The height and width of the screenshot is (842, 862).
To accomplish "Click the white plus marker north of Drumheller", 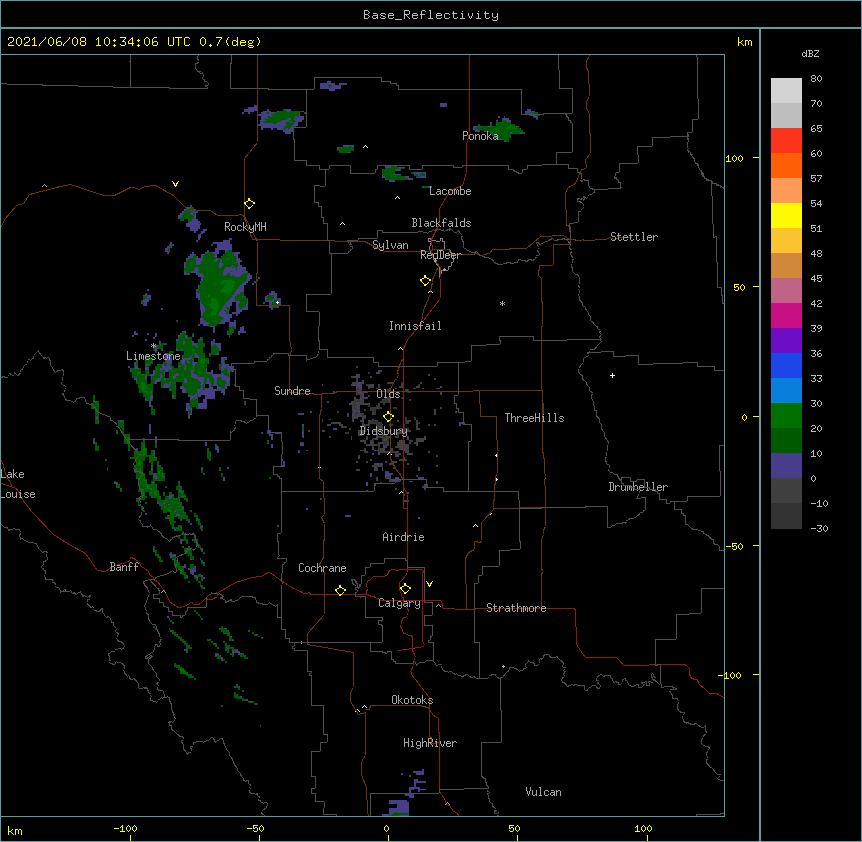I will click(612, 375).
